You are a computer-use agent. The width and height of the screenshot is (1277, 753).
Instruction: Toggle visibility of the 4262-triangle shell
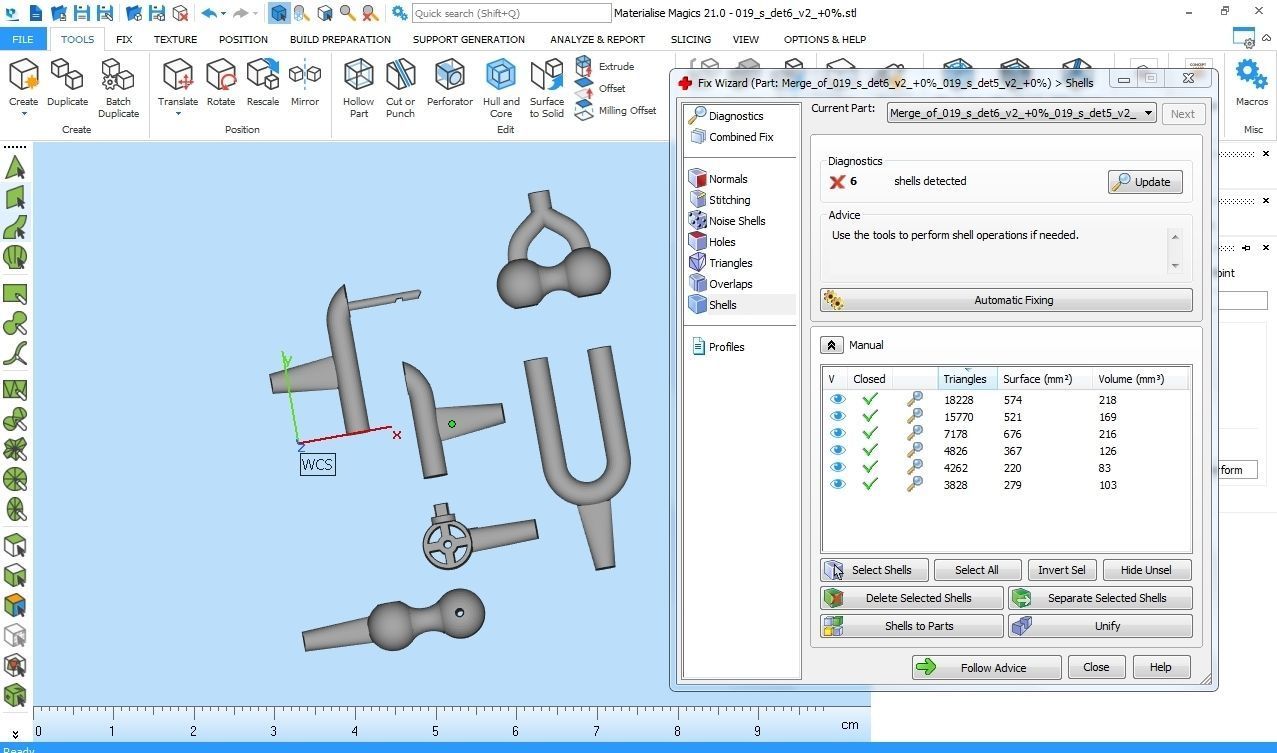[x=837, y=467]
